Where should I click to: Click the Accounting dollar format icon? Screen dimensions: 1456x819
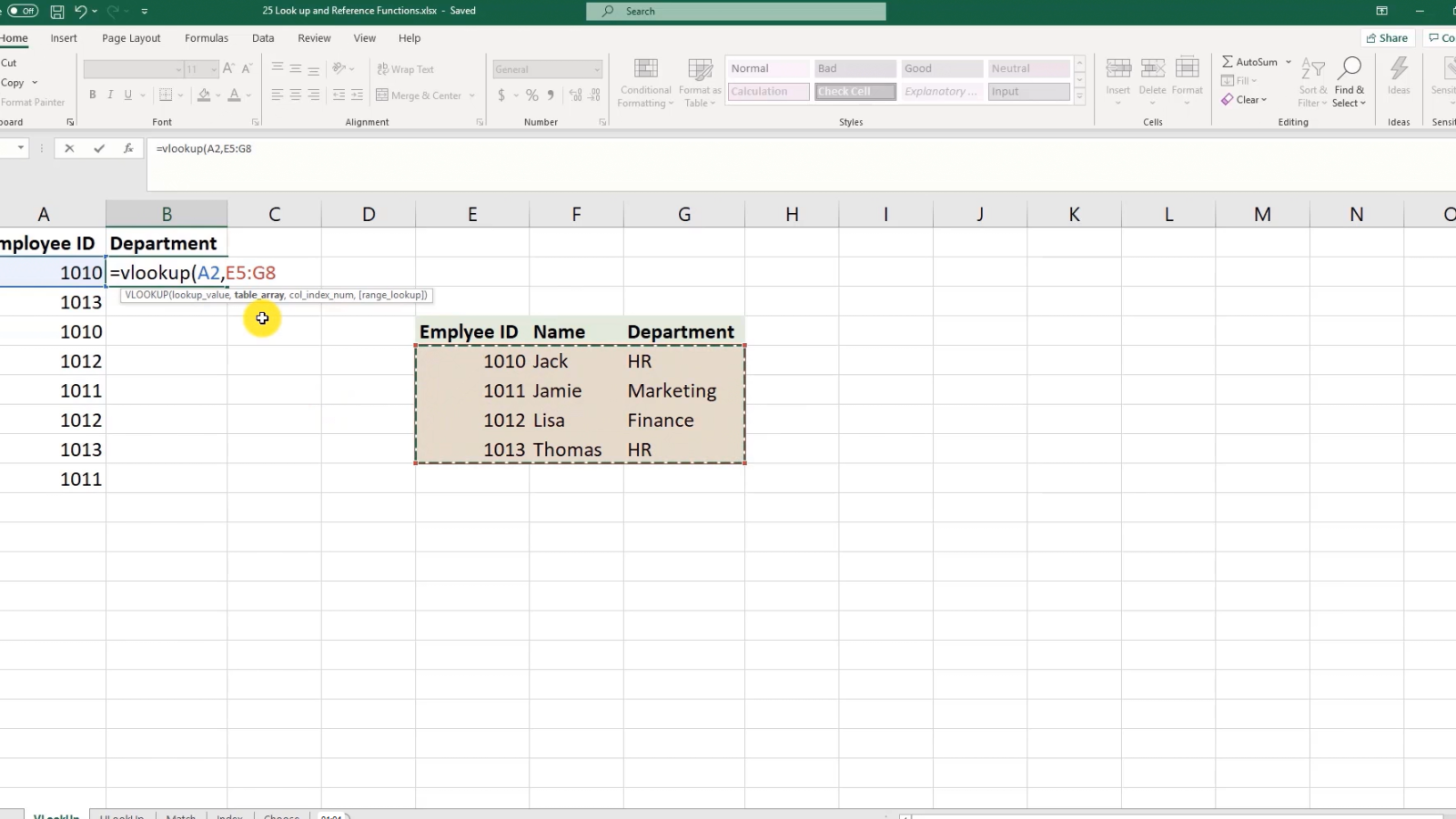tap(501, 95)
